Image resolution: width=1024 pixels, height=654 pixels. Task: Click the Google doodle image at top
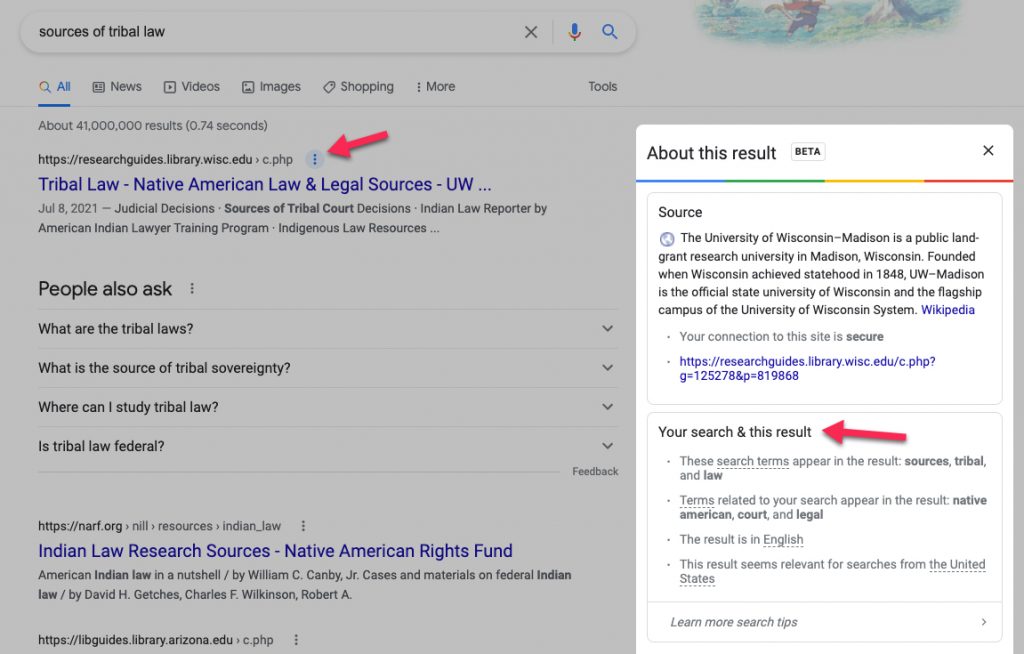pyautogui.click(x=828, y=21)
